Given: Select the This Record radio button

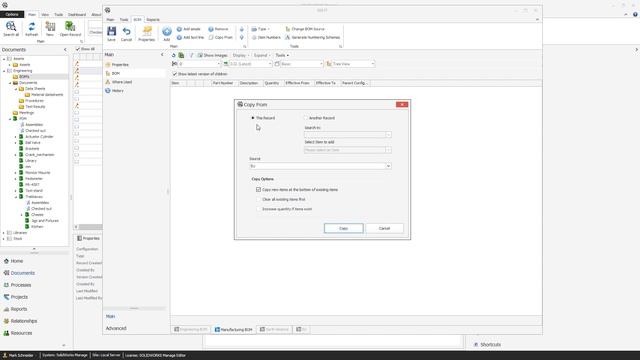Looking at the screenshot, I should click(x=253, y=118).
